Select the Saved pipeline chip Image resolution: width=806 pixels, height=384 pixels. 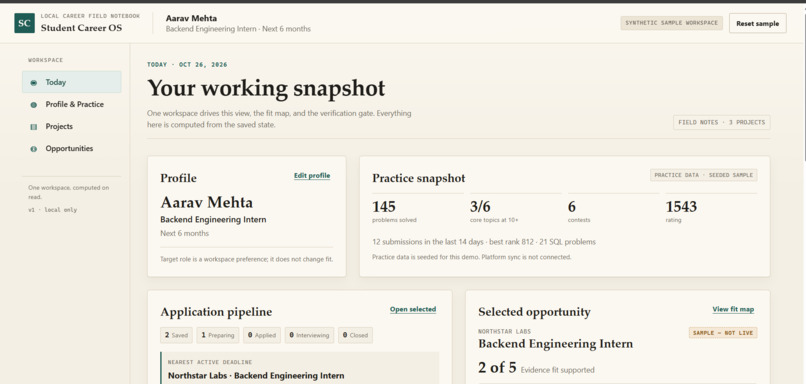tap(176, 335)
